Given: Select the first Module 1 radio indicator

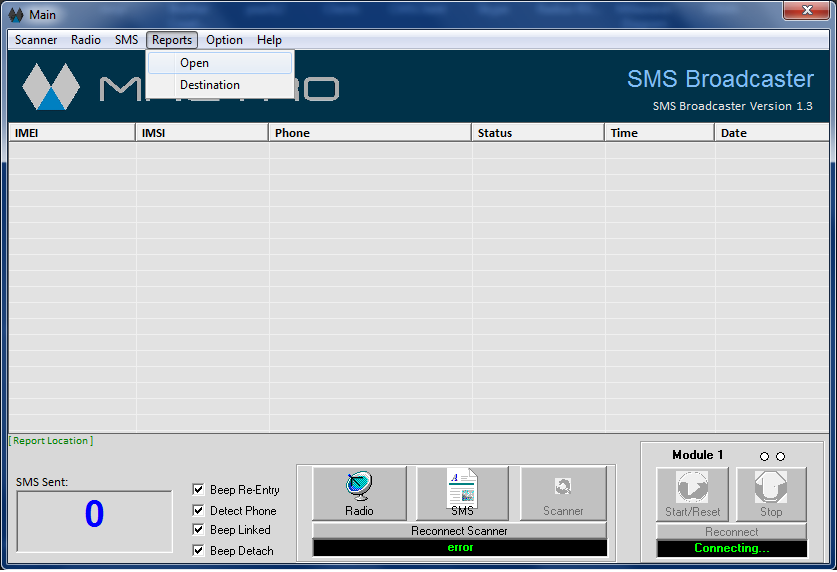Looking at the screenshot, I should pos(765,457).
